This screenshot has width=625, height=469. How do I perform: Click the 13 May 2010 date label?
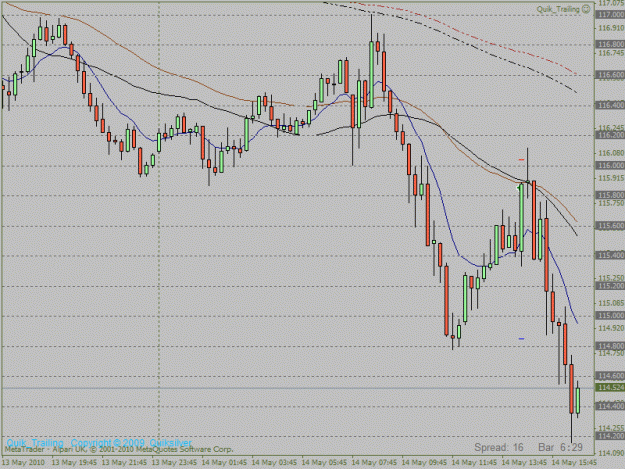(23, 463)
